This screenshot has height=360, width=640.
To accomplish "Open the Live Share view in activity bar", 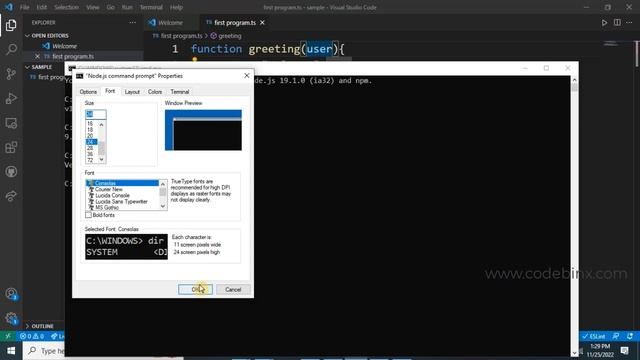I will point(11,196).
